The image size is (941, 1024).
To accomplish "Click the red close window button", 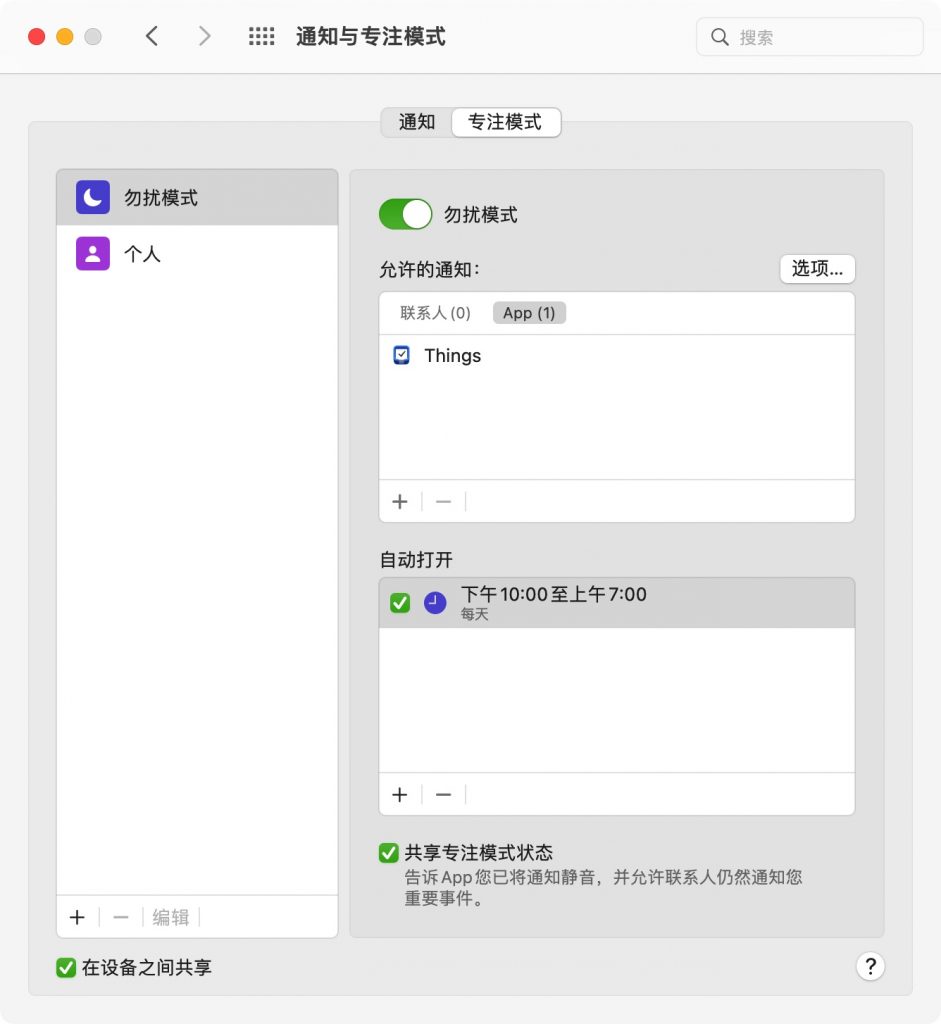I will coord(37,37).
